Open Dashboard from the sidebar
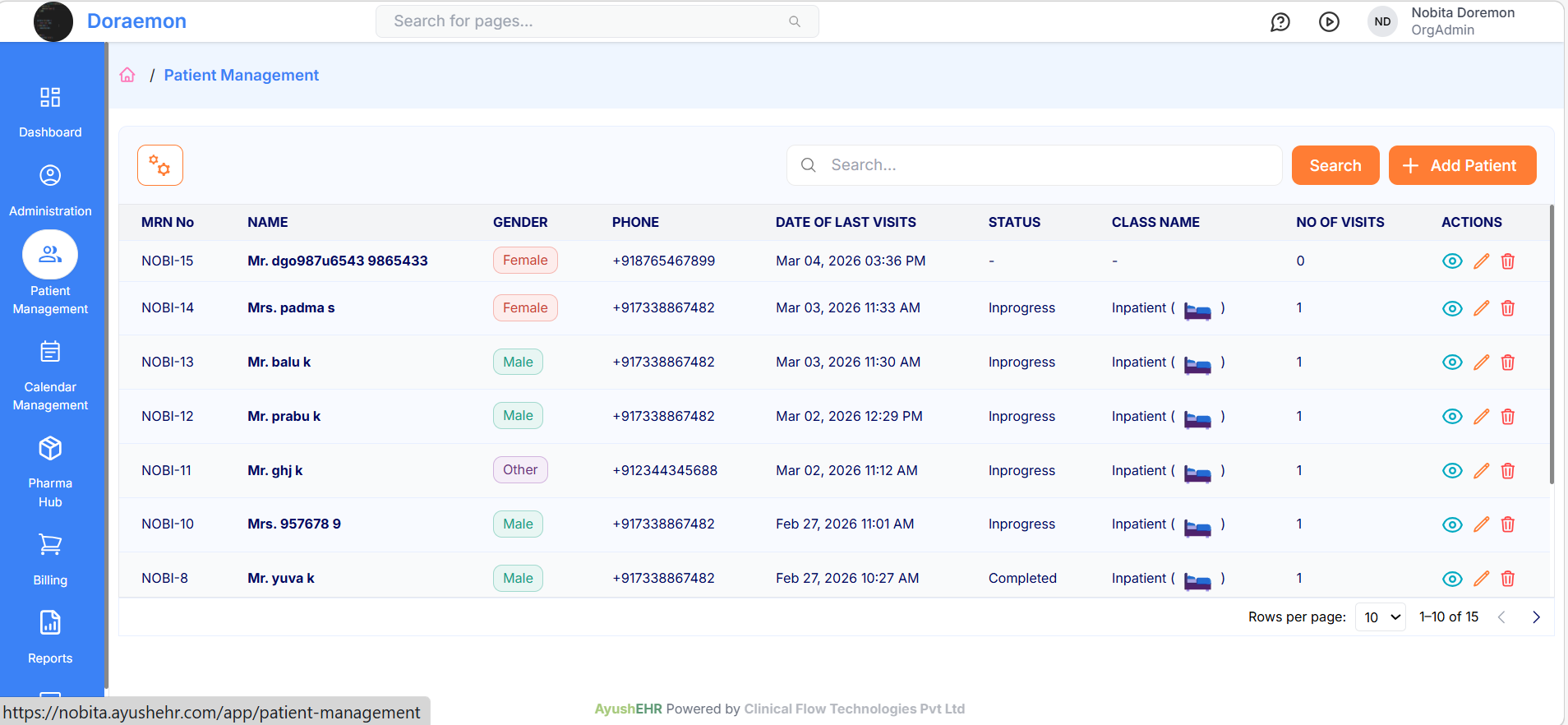 click(x=50, y=112)
